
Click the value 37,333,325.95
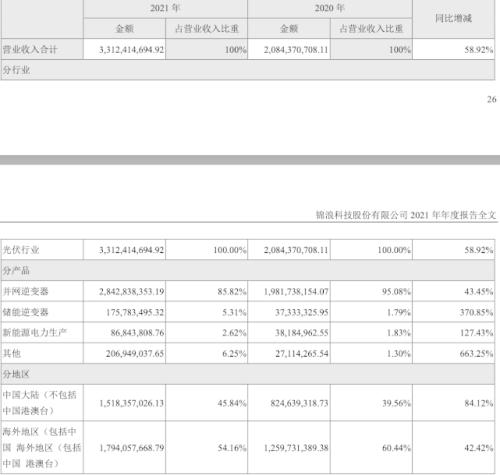(302, 312)
